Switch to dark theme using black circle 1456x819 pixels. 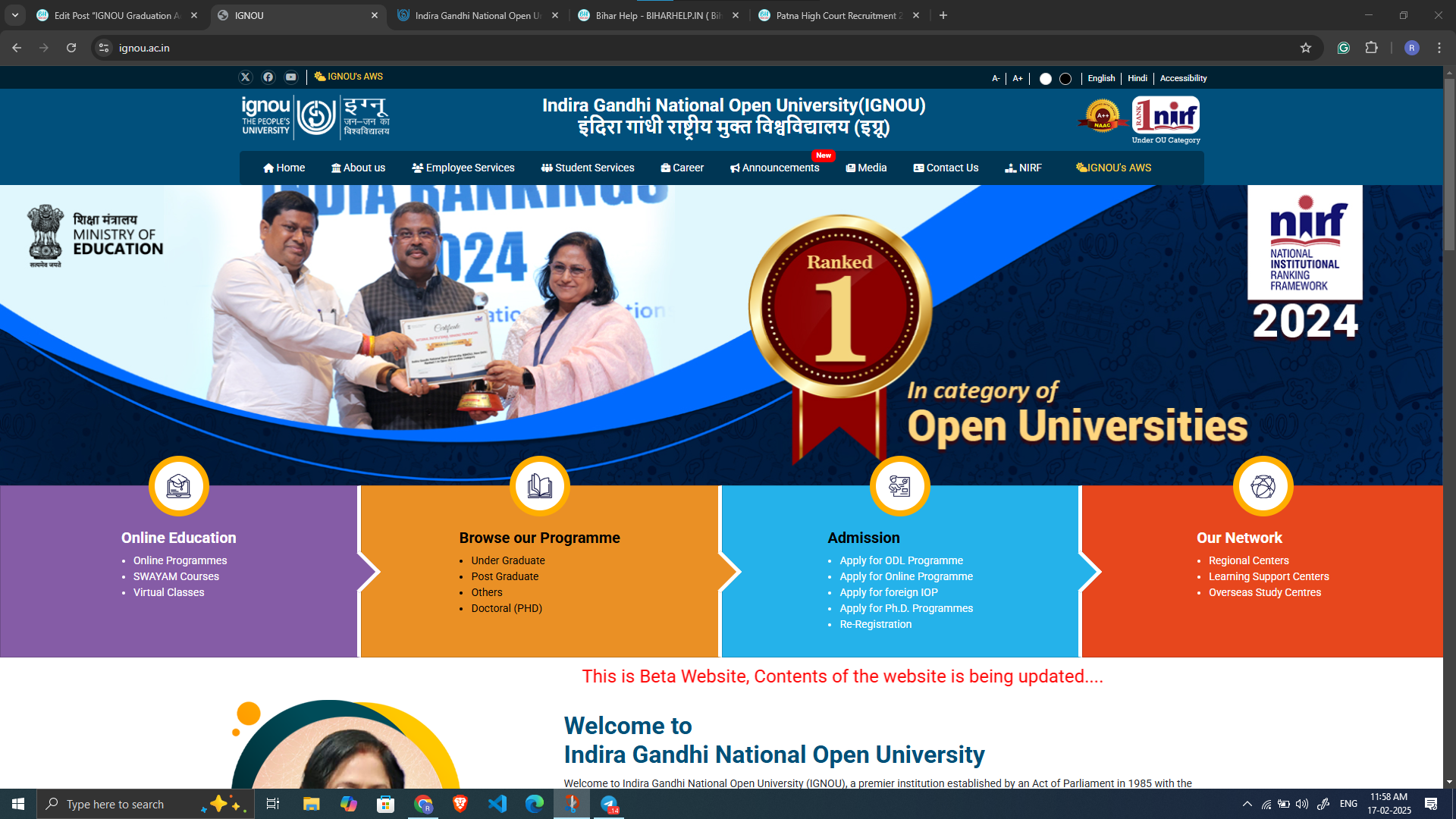click(1065, 78)
